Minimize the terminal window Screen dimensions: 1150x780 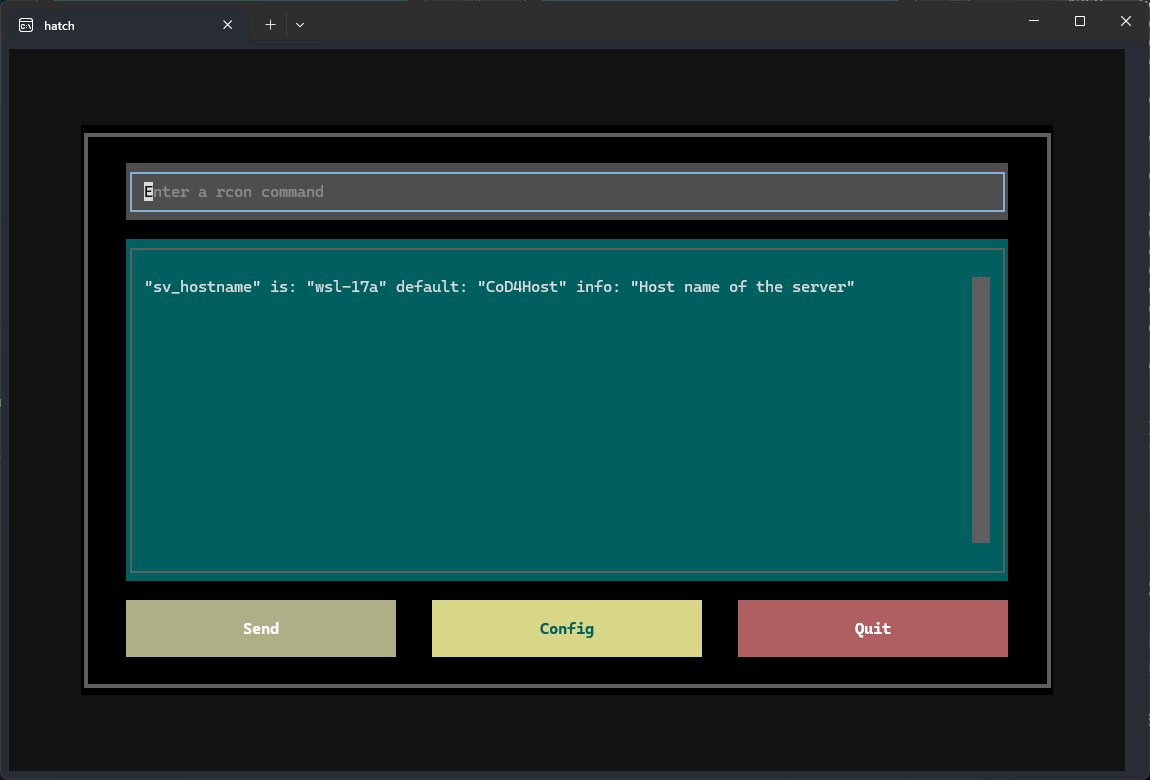[1034, 21]
